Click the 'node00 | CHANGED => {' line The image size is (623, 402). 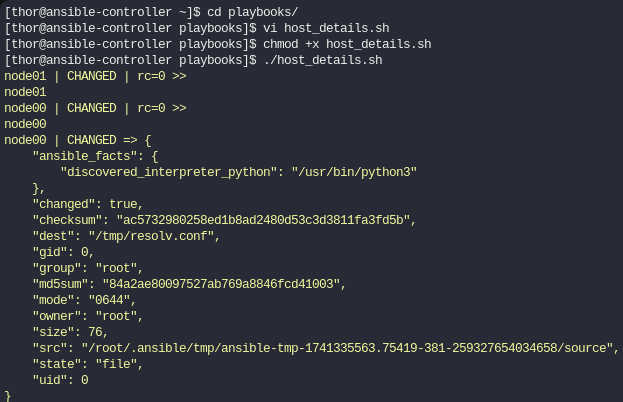pos(78,140)
